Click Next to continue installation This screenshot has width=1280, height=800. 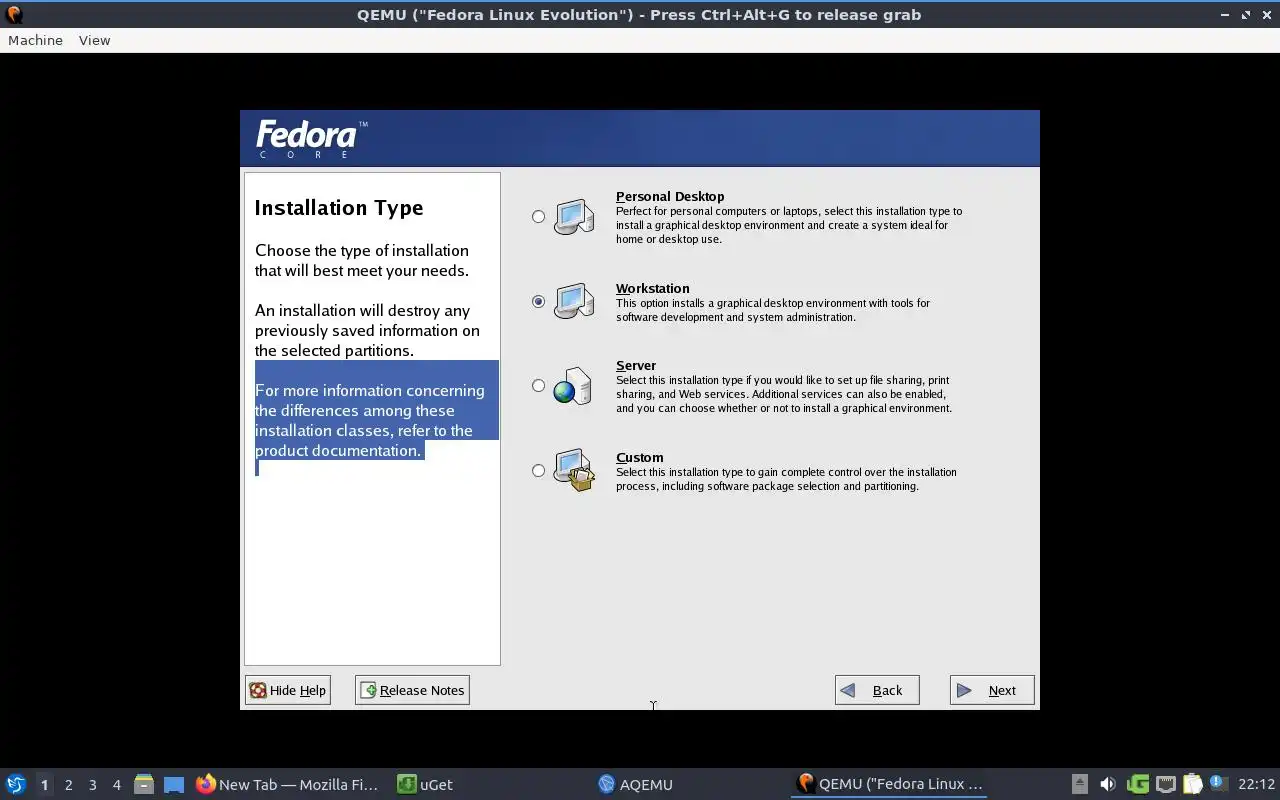click(992, 690)
